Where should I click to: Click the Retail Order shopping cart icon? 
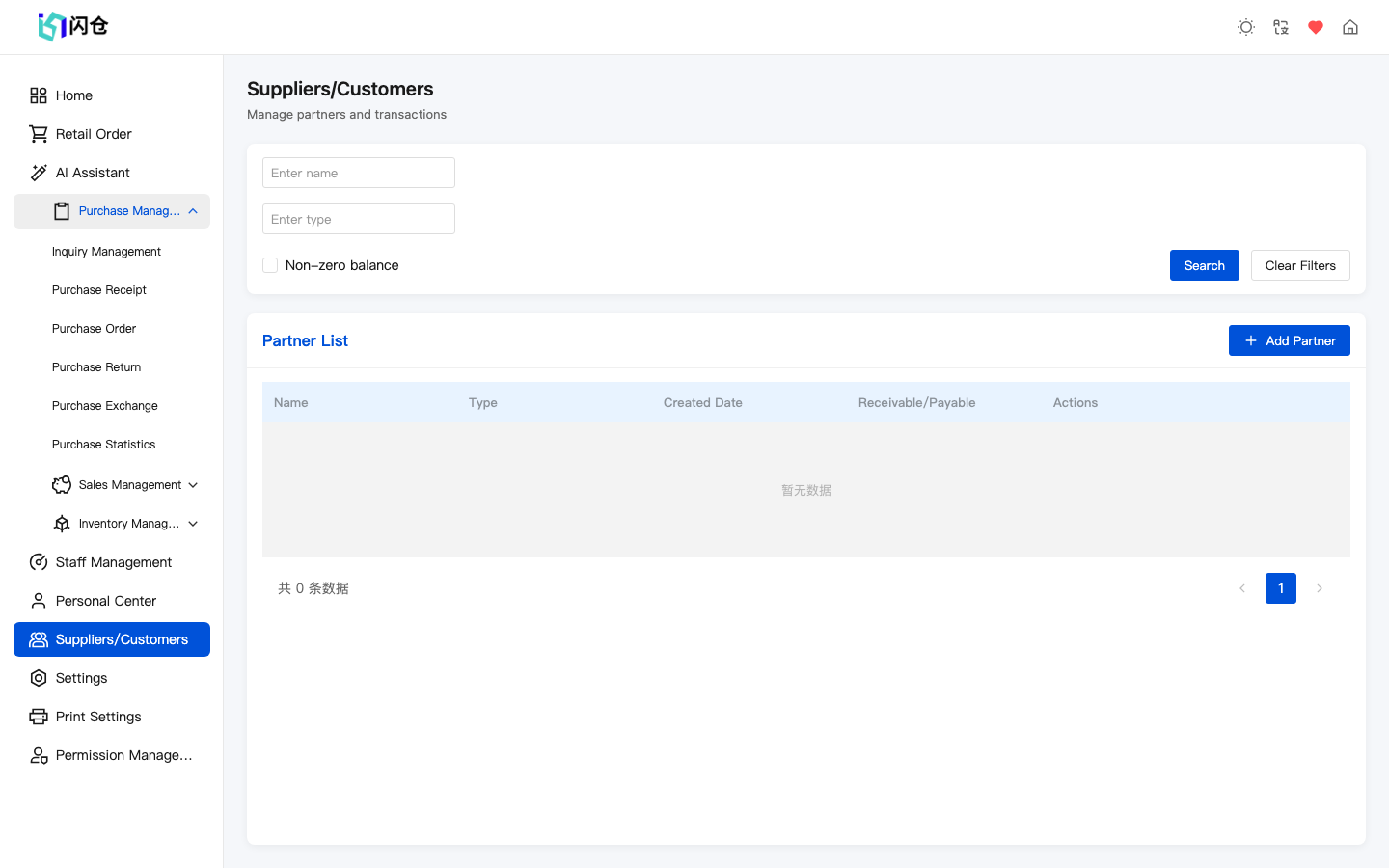click(x=39, y=133)
